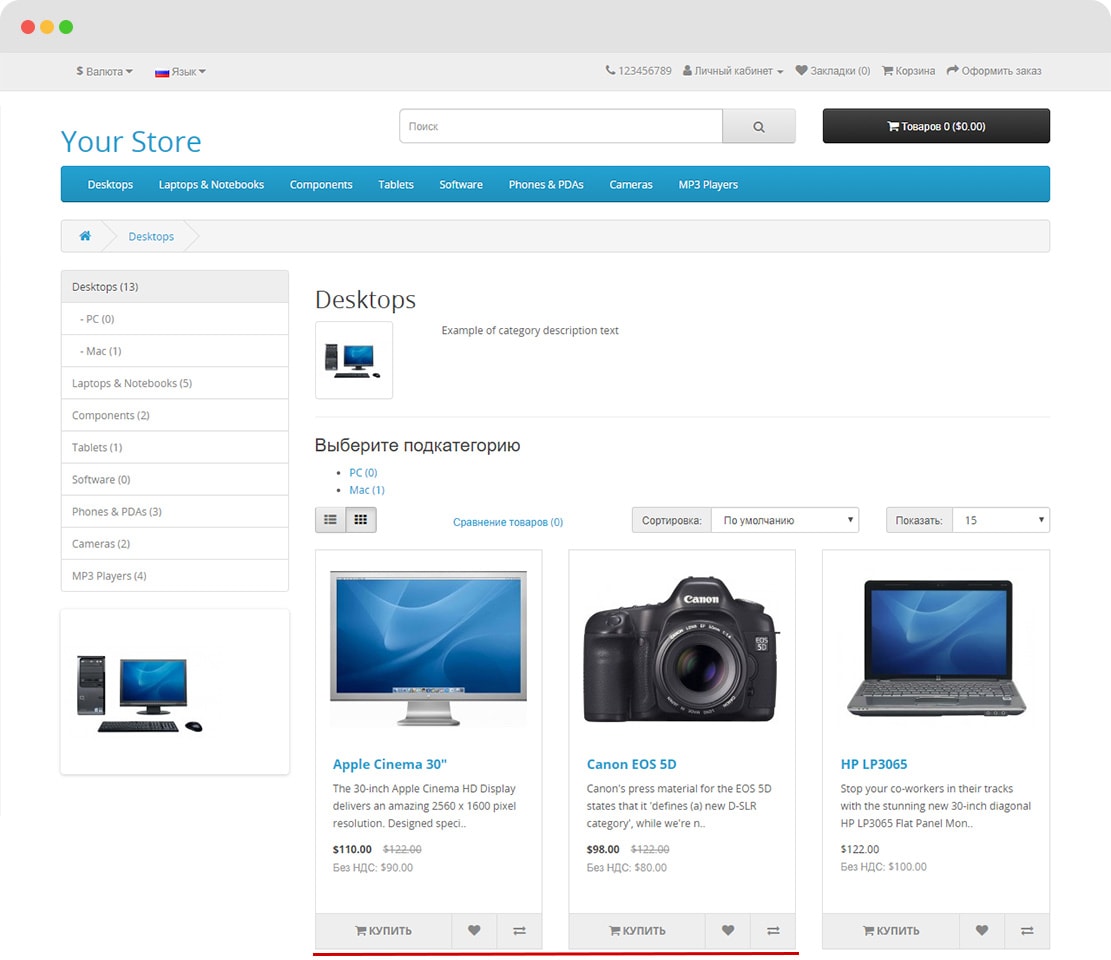Select Tablets (1) in sidebar

point(174,447)
